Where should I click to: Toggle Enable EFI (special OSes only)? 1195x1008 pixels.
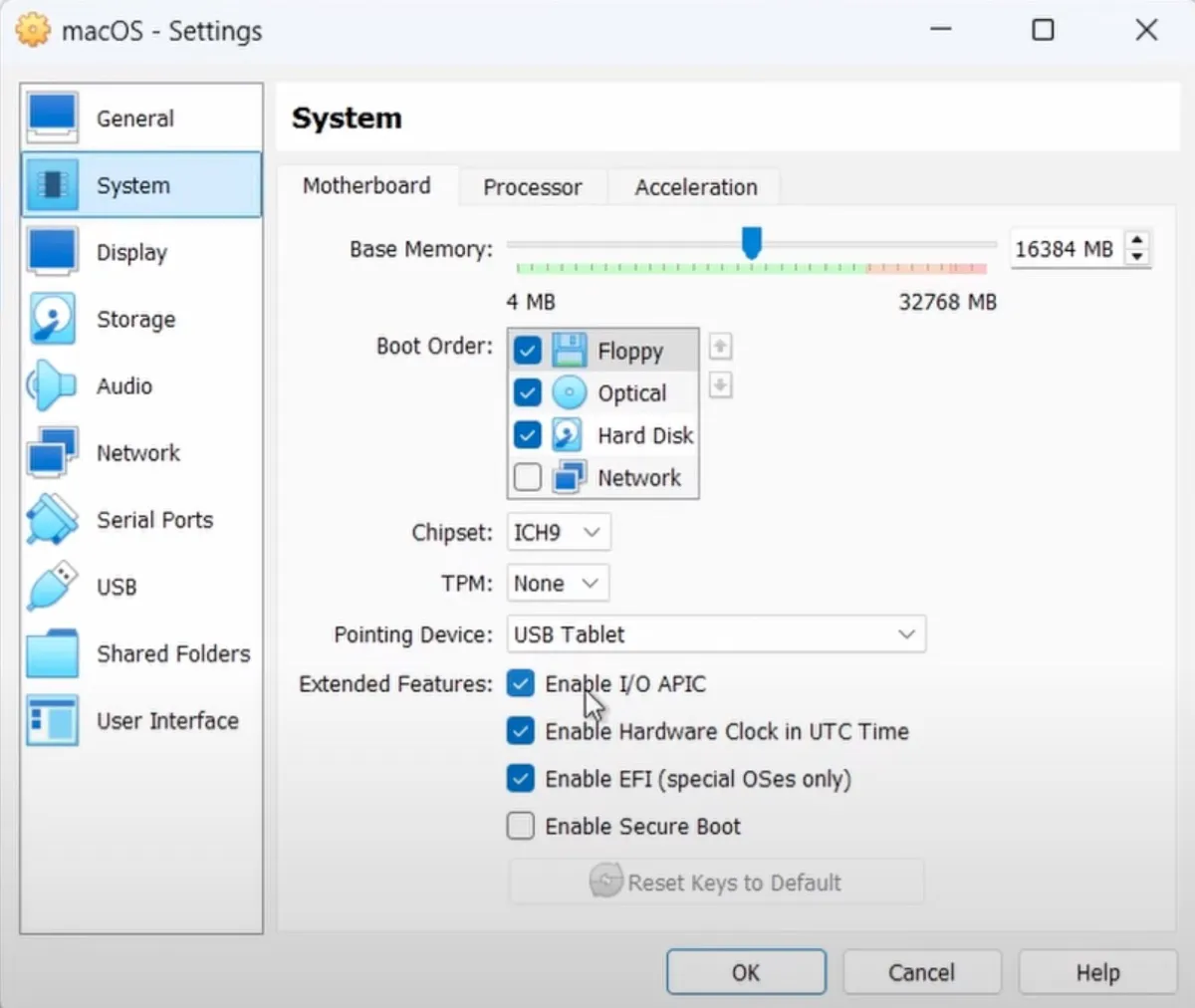tap(521, 778)
